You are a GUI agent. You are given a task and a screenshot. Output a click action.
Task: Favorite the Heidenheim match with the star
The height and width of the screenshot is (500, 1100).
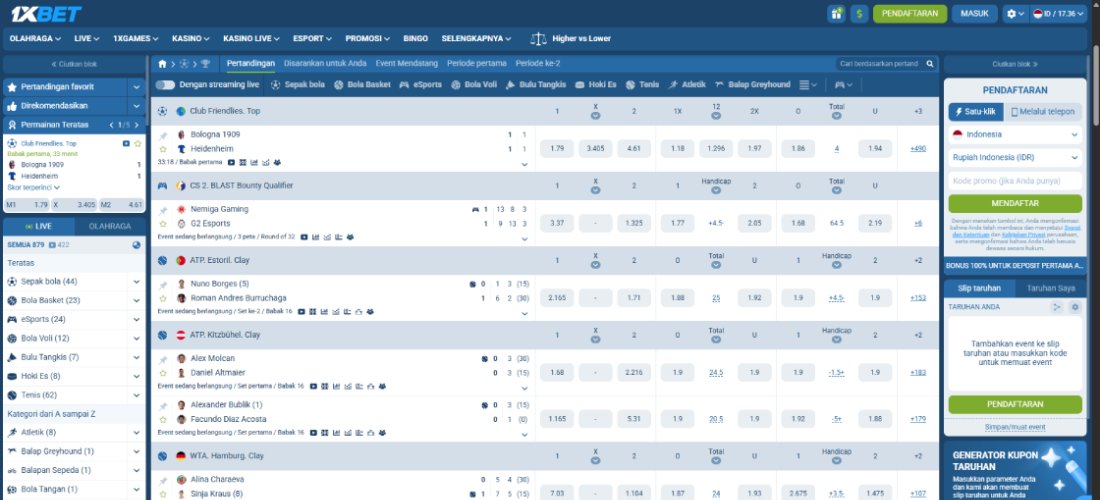pos(163,149)
